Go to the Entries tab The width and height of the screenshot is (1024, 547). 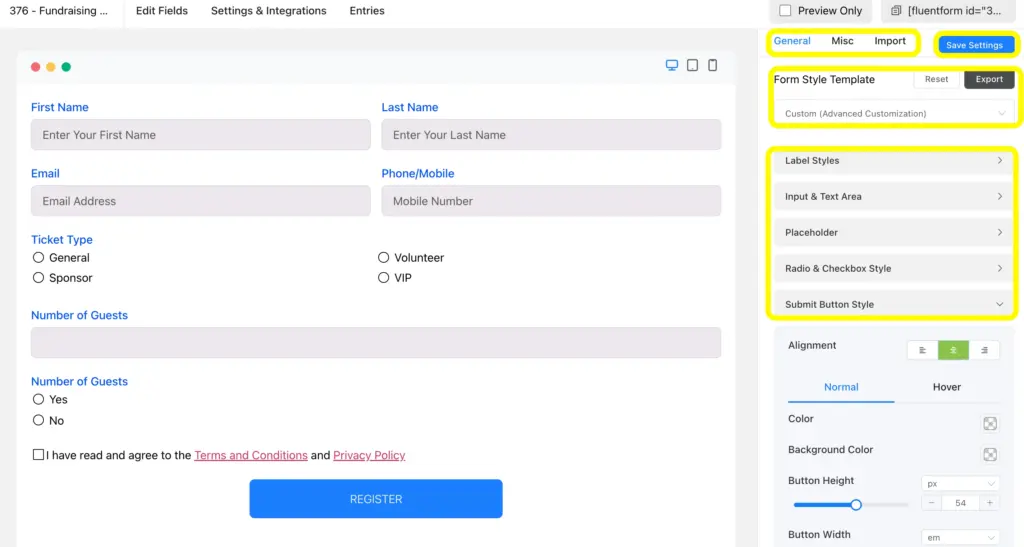367,10
